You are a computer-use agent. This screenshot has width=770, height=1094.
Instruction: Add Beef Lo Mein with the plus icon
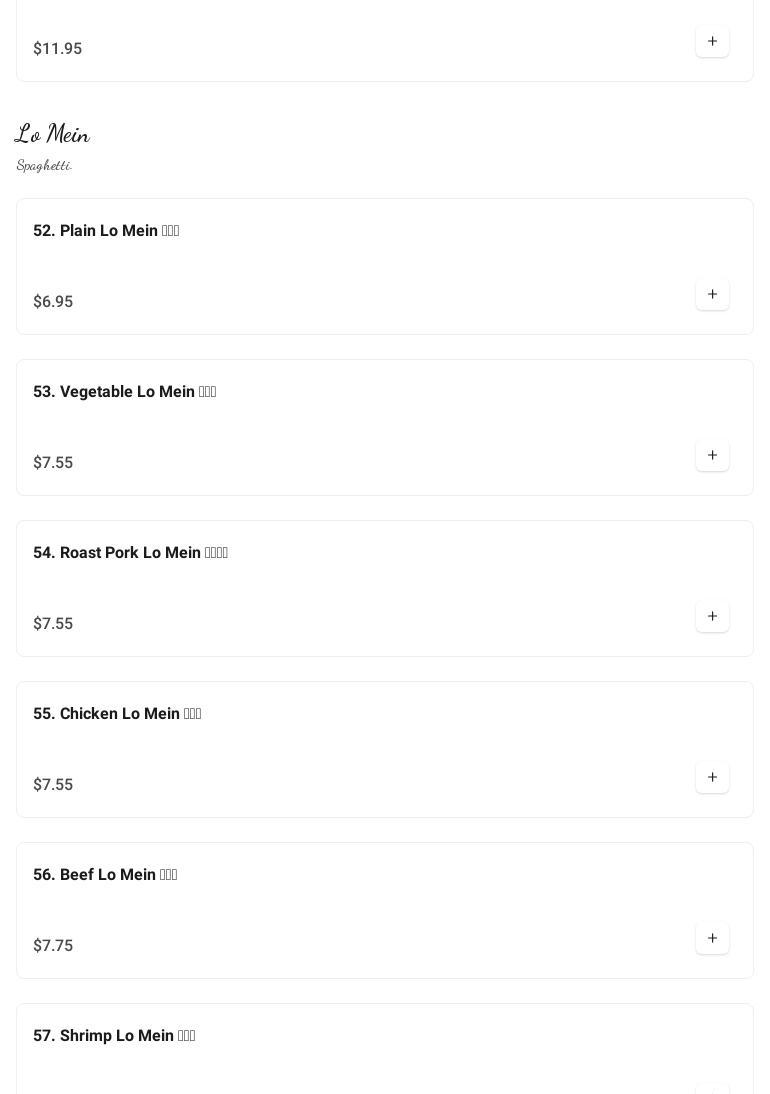coord(712,939)
